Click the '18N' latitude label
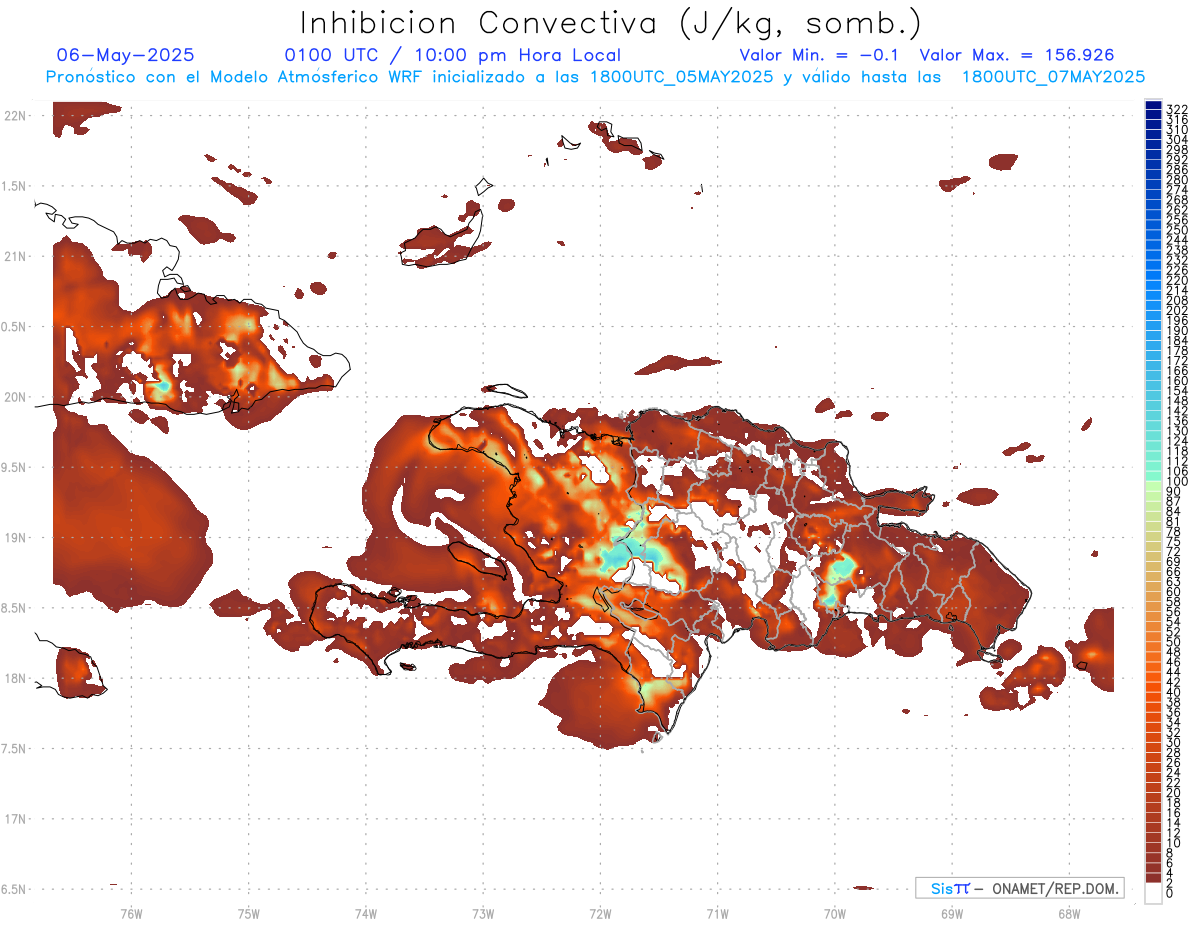 tap(15, 678)
